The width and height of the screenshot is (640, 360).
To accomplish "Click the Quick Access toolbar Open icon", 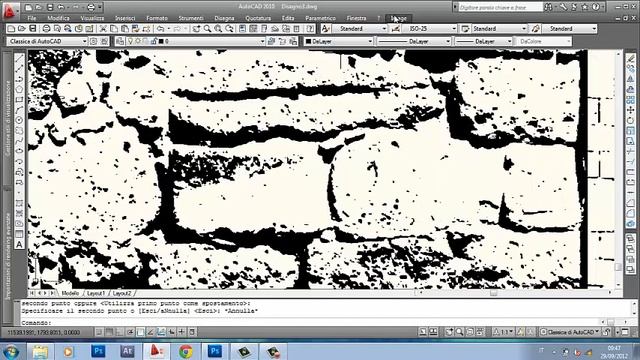I will tap(38, 7).
